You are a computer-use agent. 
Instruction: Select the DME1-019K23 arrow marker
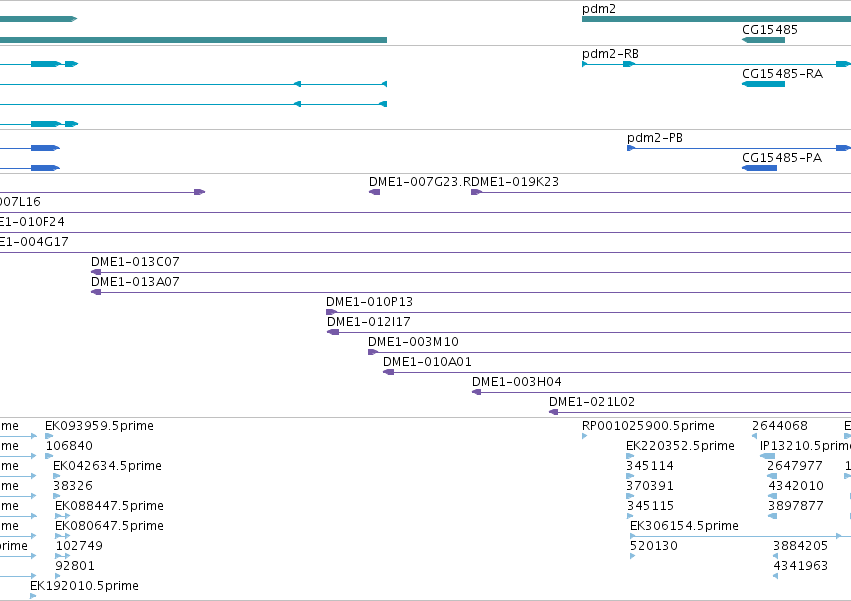tap(477, 192)
